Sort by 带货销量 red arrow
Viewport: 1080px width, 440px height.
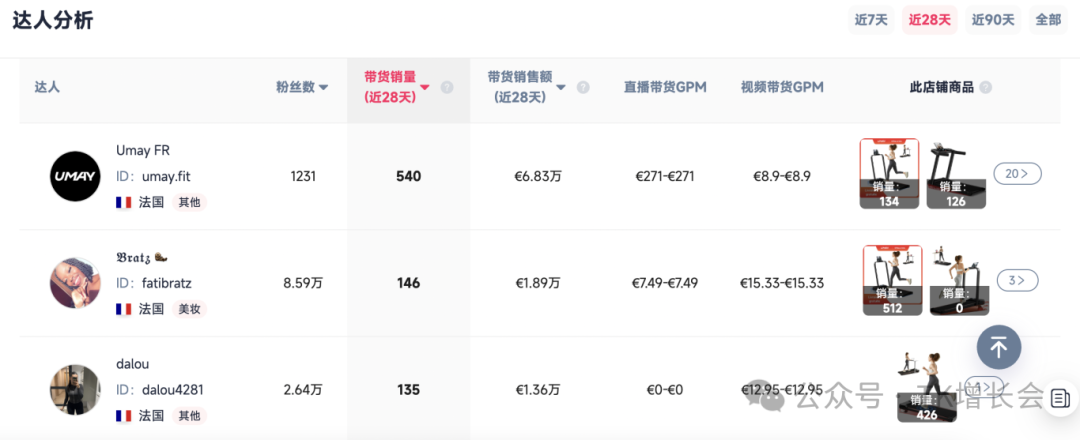(x=425, y=87)
